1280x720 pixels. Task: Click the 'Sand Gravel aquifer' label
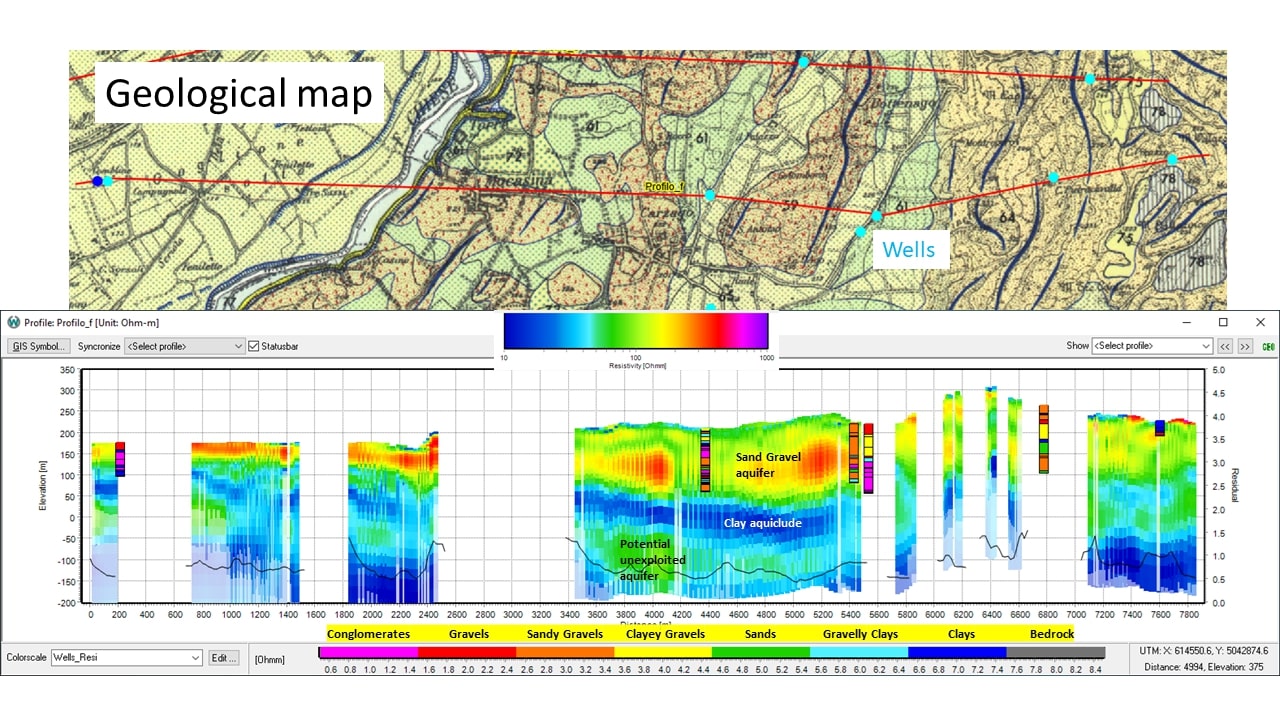pos(768,465)
